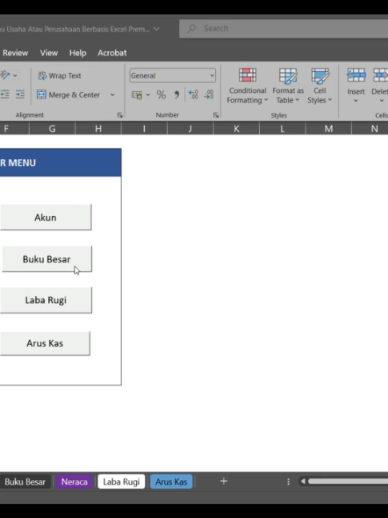388x518 pixels.
Task: Open Number format dialog launcher
Action: 216,115
